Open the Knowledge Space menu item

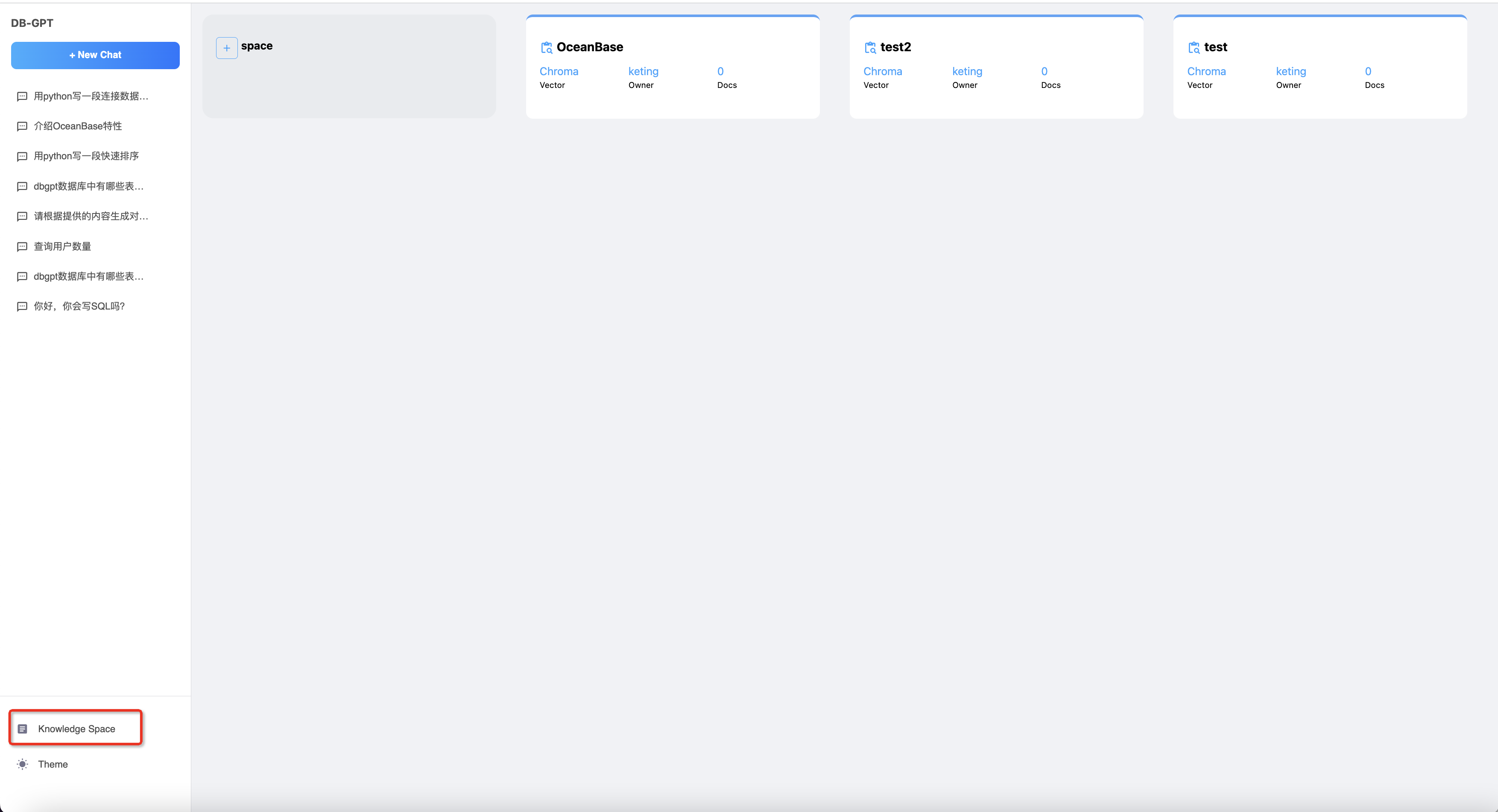point(76,728)
